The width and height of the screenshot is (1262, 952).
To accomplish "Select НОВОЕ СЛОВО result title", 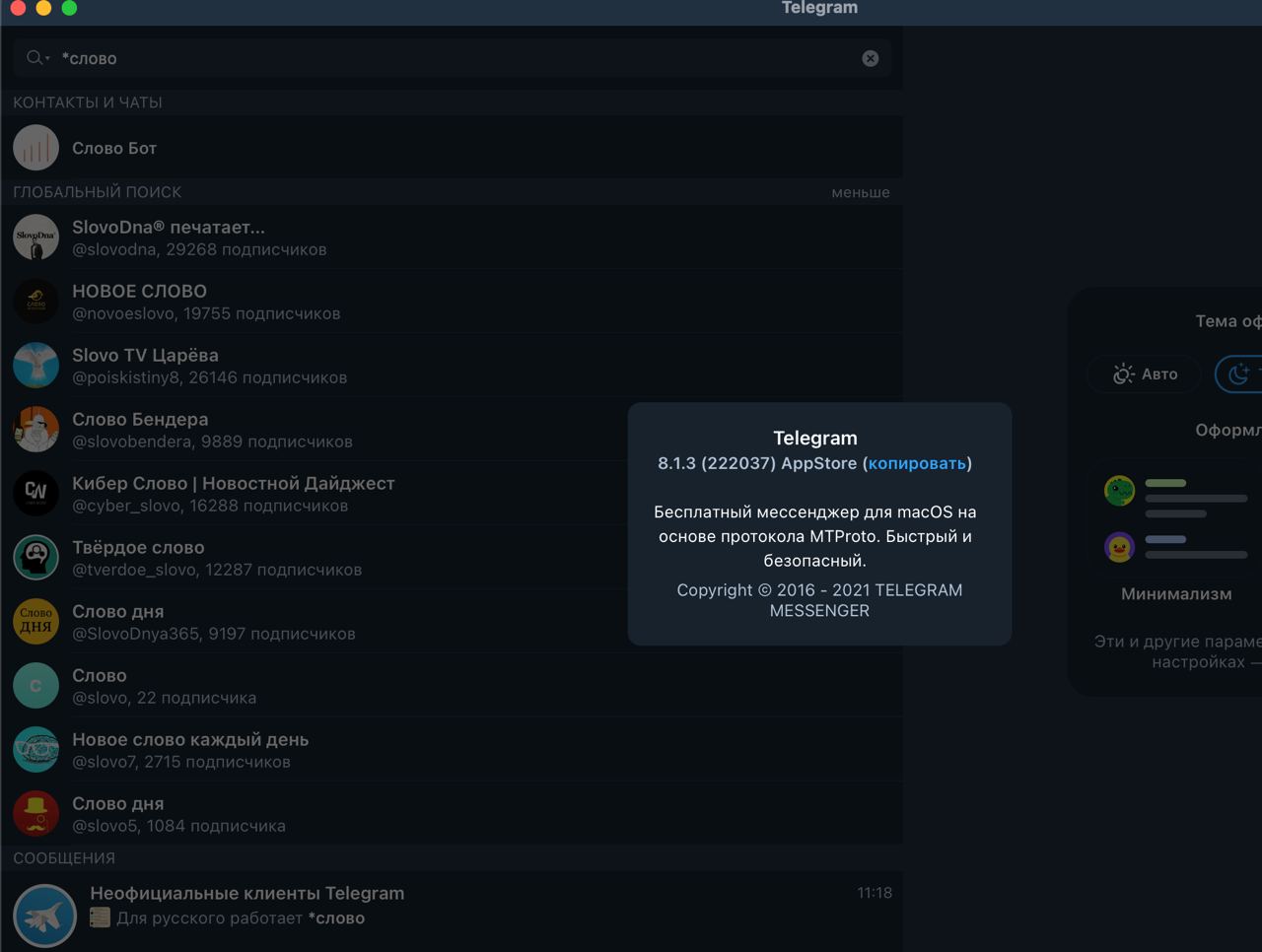I will click(139, 291).
